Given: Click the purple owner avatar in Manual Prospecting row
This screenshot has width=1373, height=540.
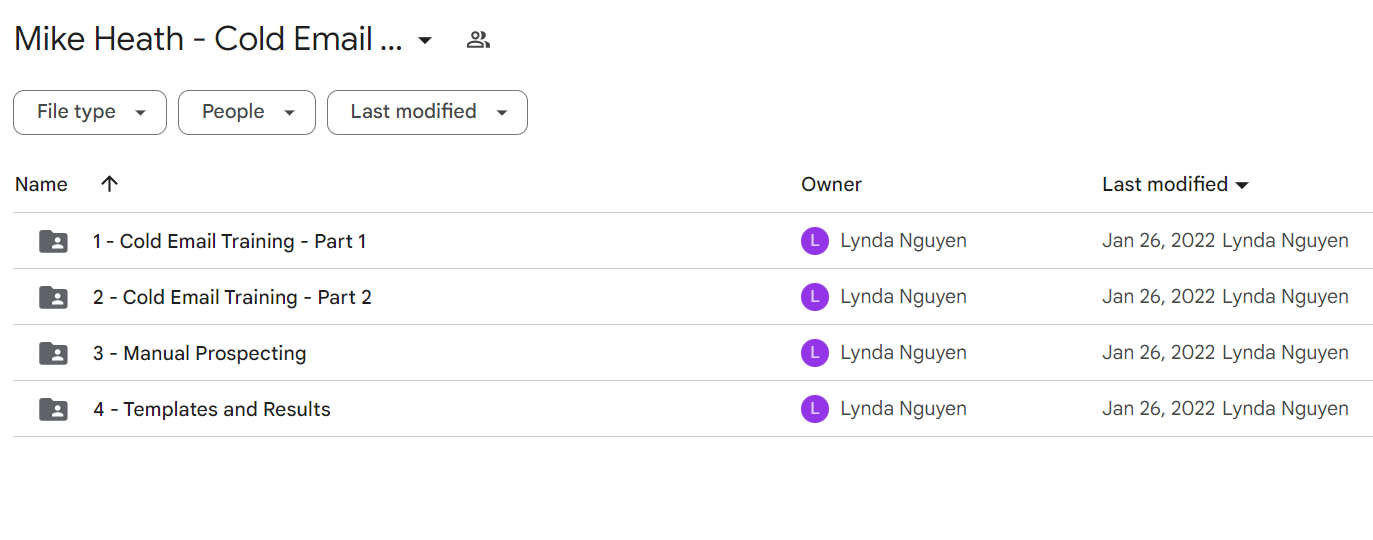Looking at the screenshot, I should click(x=815, y=353).
